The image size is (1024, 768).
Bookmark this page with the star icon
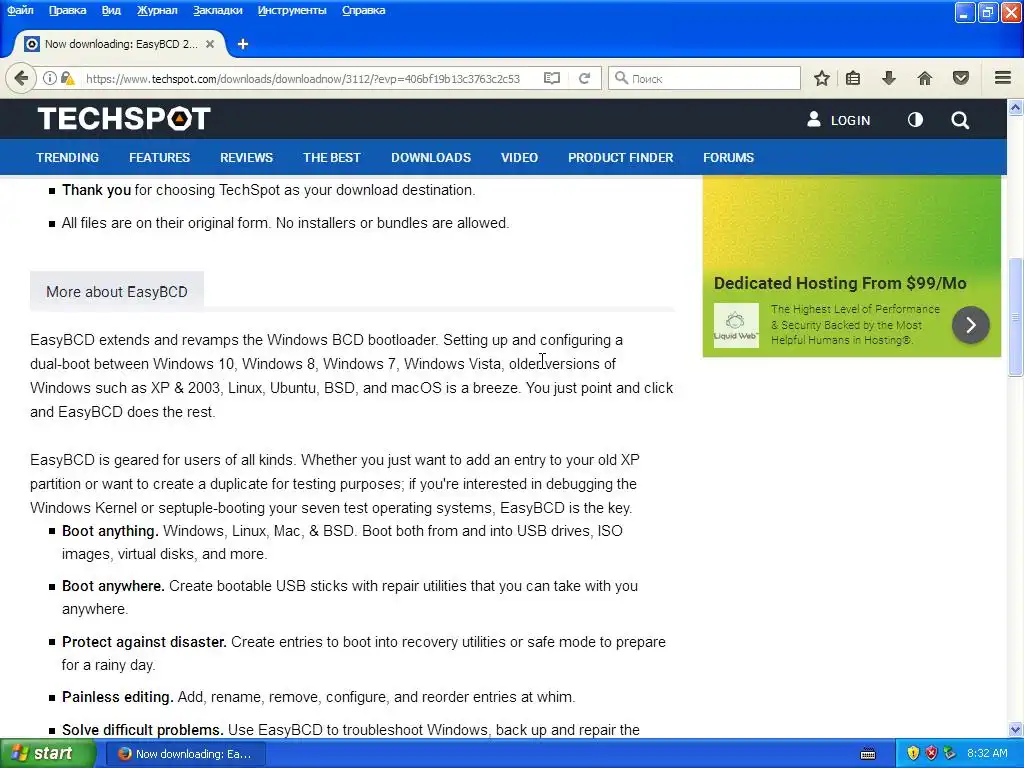click(x=822, y=78)
